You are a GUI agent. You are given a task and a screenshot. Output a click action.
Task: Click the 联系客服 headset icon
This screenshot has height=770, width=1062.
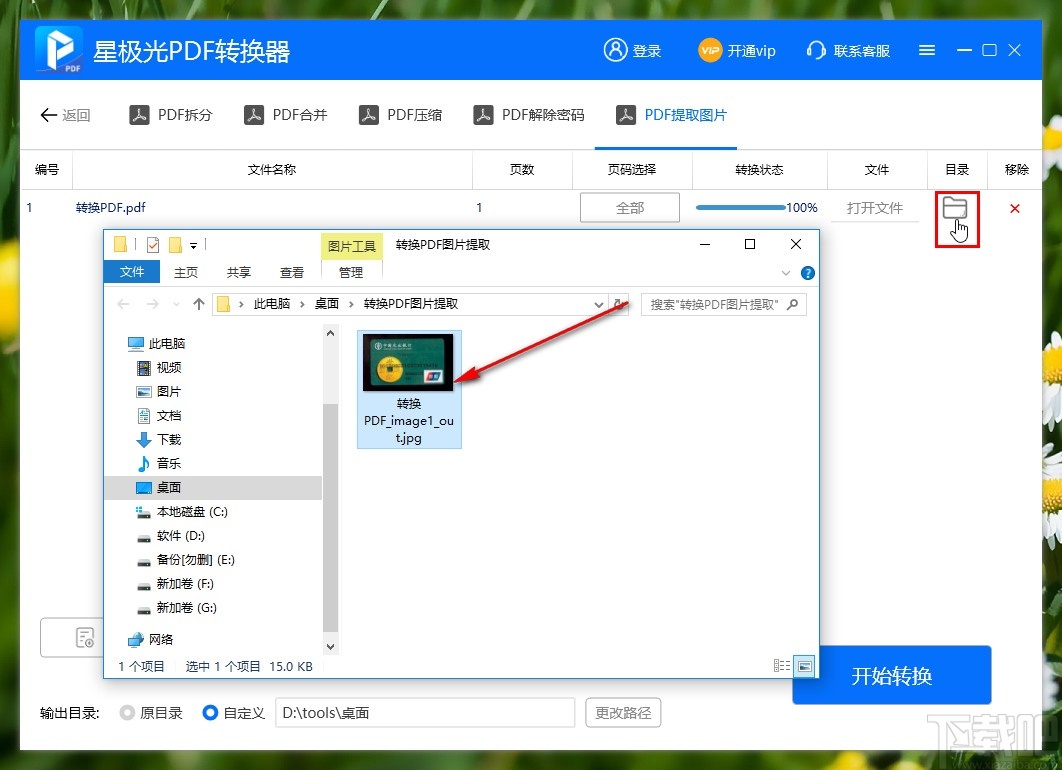[x=816, y=50]
